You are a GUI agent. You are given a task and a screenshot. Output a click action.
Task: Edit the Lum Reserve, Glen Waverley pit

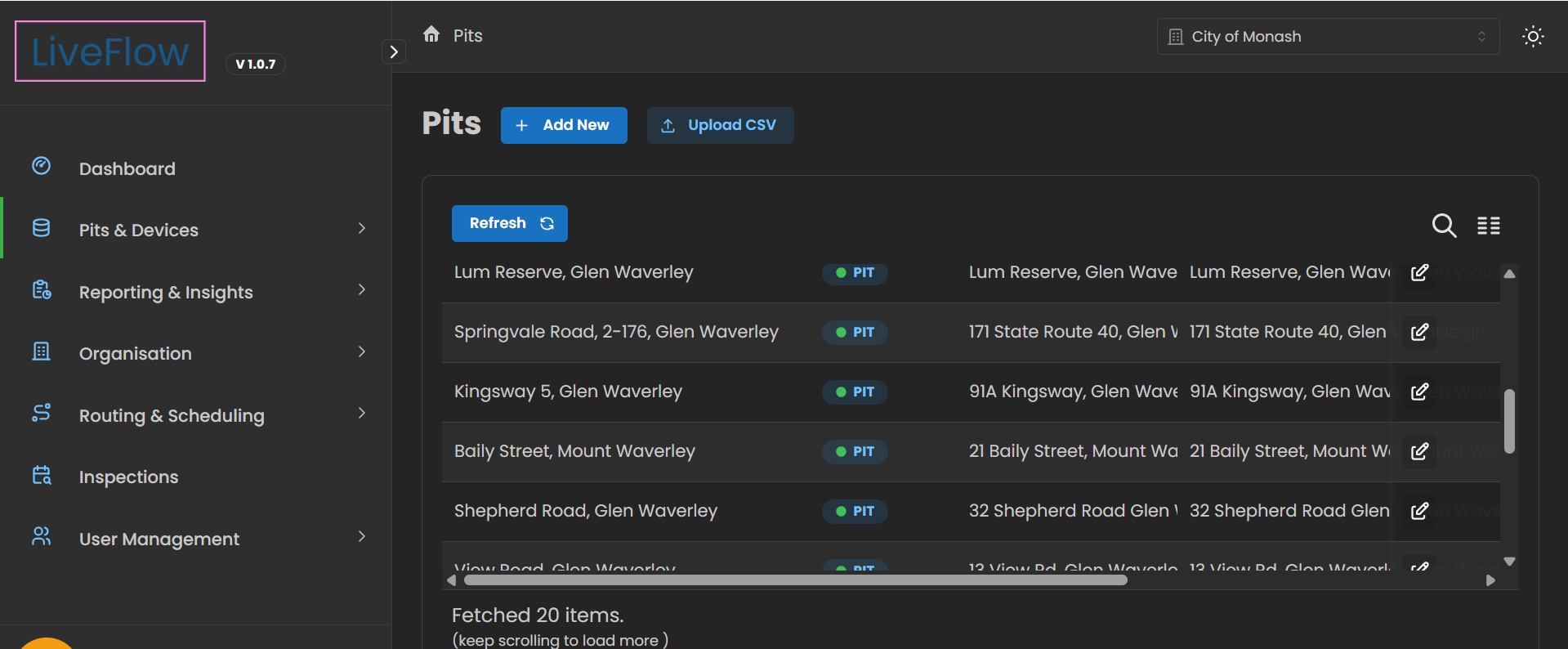(1420, 272)
